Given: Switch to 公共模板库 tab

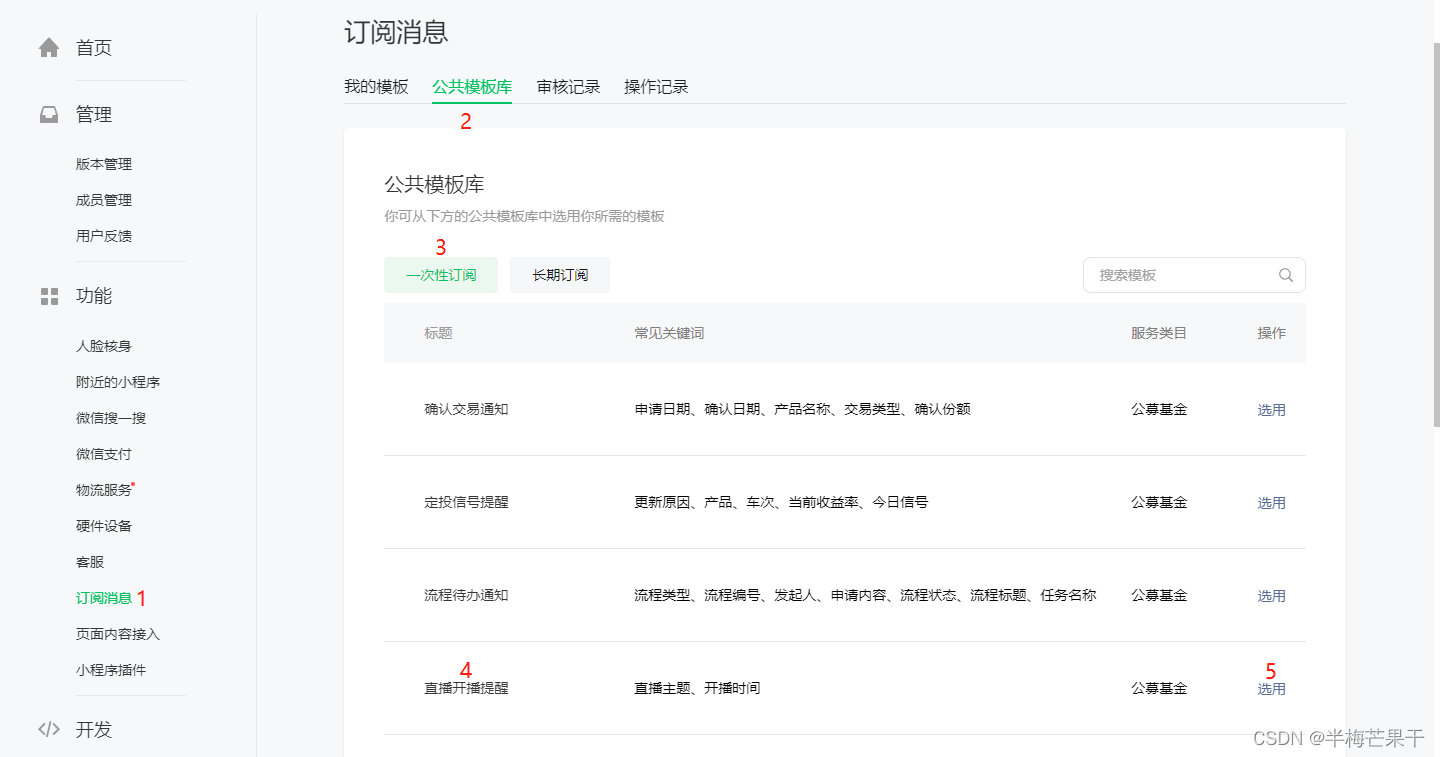Looking at the screenshot, I should point(472,87).
